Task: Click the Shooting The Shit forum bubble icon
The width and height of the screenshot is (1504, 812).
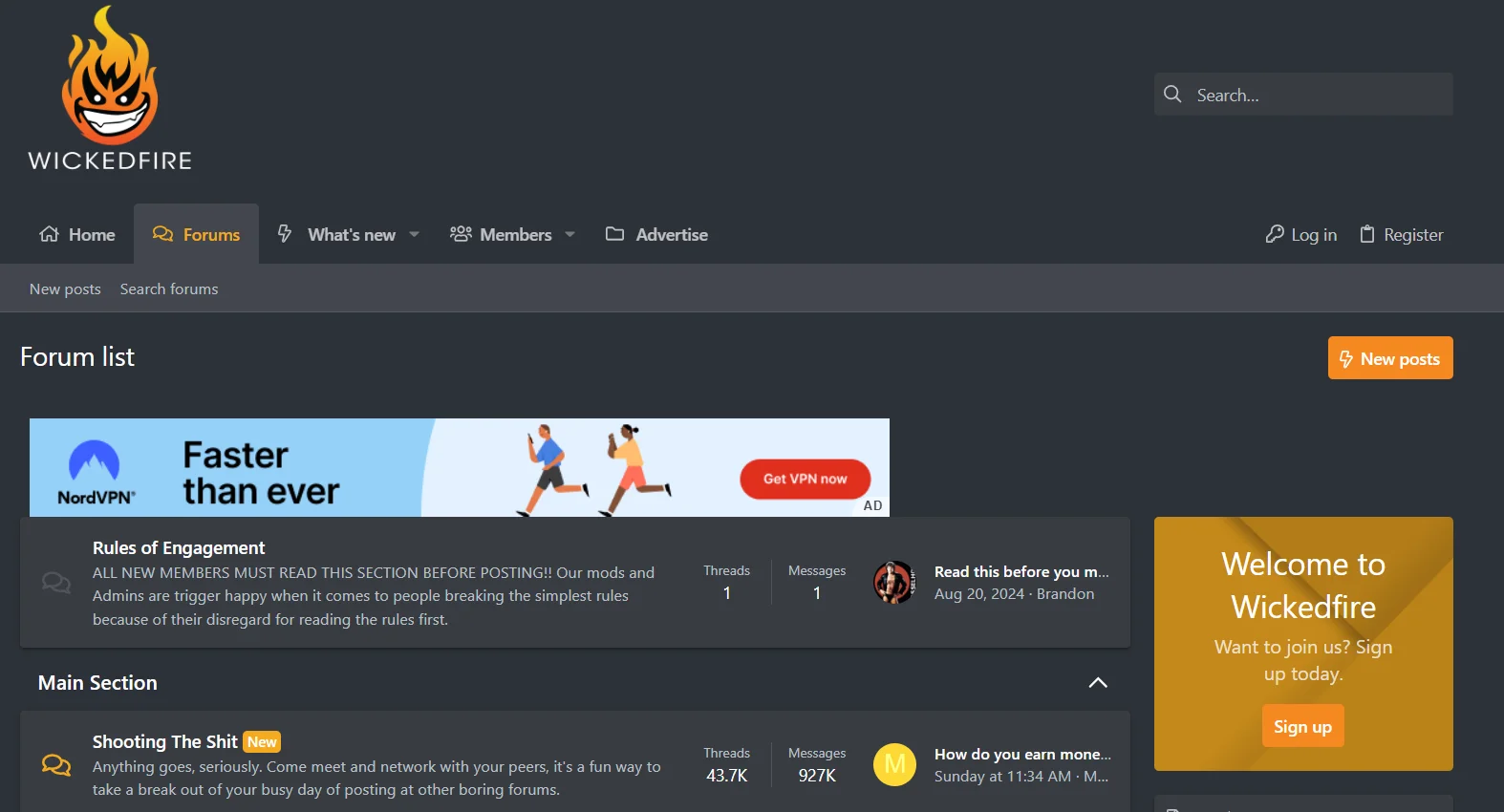Action: coord(56,764)
